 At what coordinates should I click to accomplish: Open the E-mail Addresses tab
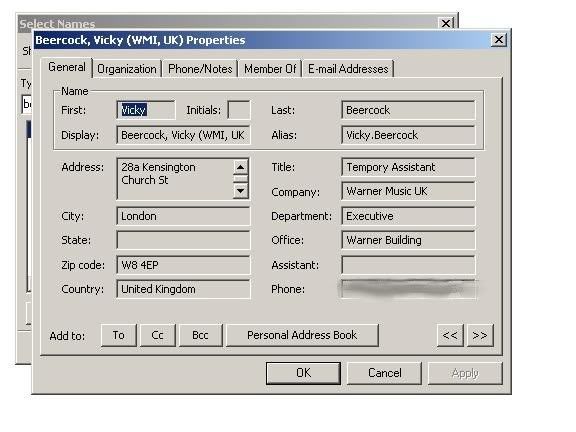[x=348, y=69]
